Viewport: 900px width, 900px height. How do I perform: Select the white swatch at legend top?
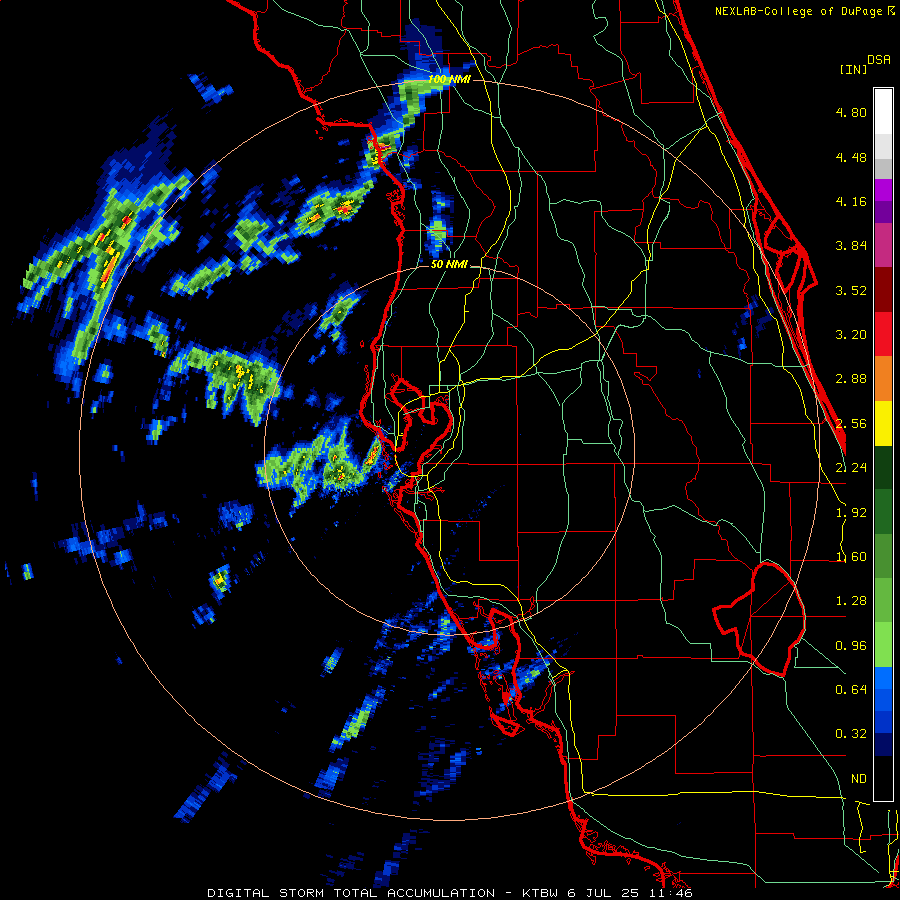pos(883,111)
